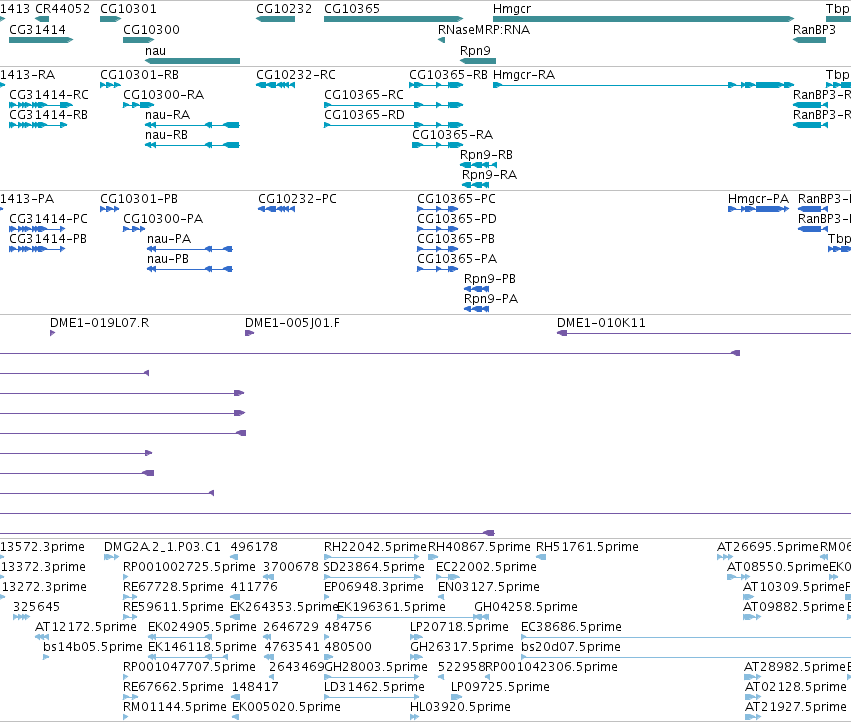Image resolution: width=851 pixels, height=722 pixels.
Task: Click the AT12172.5prime EST label
Action: [86, 627]
